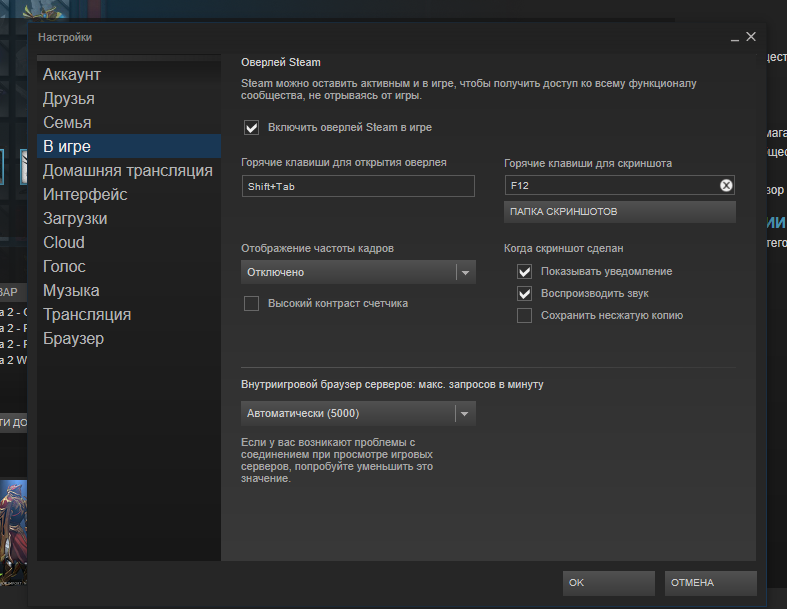
Task: Open the Друзья settings section
Action: pyautogui.click(x=129, y=98)
